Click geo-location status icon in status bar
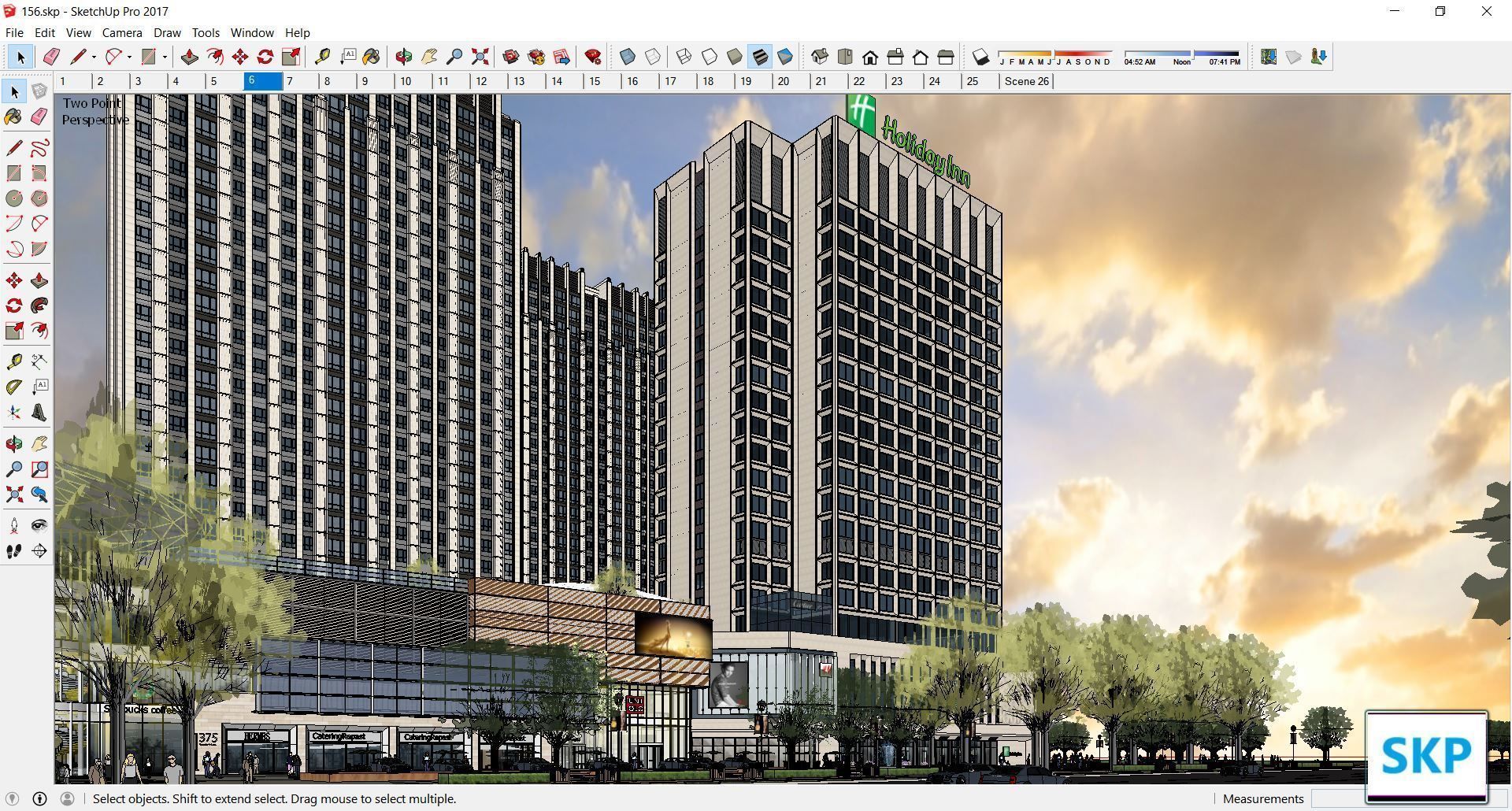1512x811 pixels. tap(12, 798)
